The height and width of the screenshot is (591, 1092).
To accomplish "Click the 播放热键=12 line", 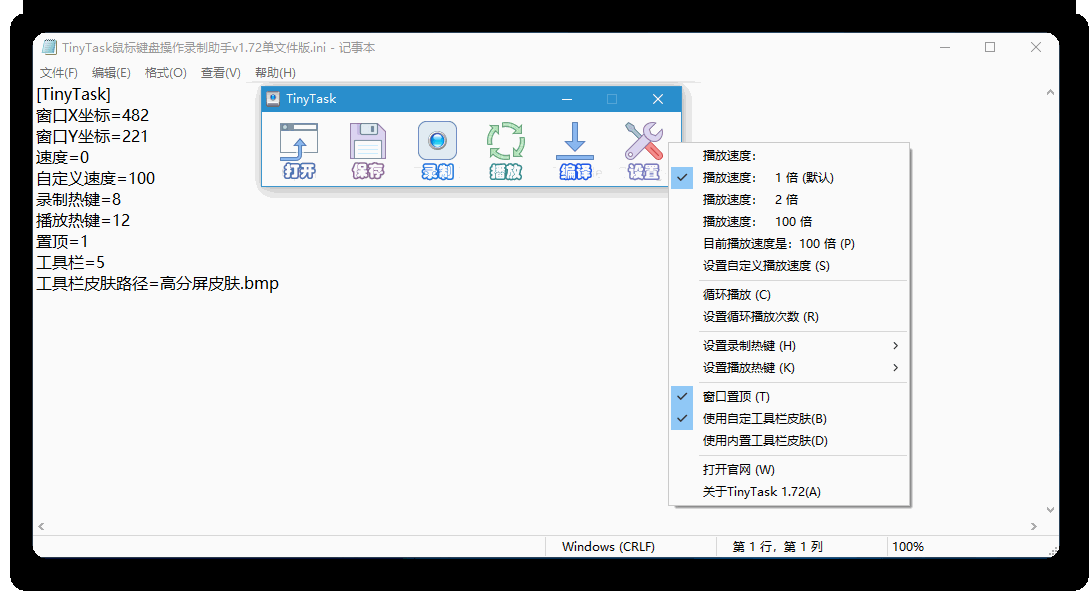I will coord(83,221).
